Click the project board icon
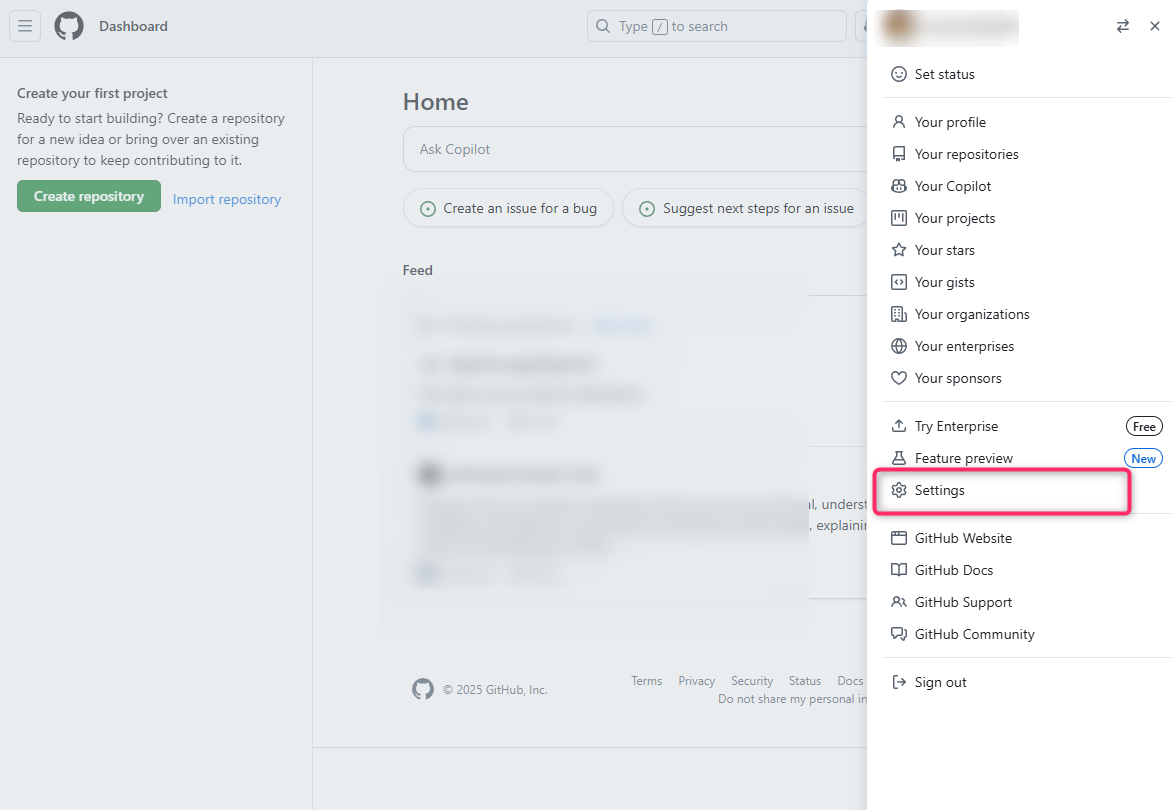The image size is (1173, 810). coord(898,218)
